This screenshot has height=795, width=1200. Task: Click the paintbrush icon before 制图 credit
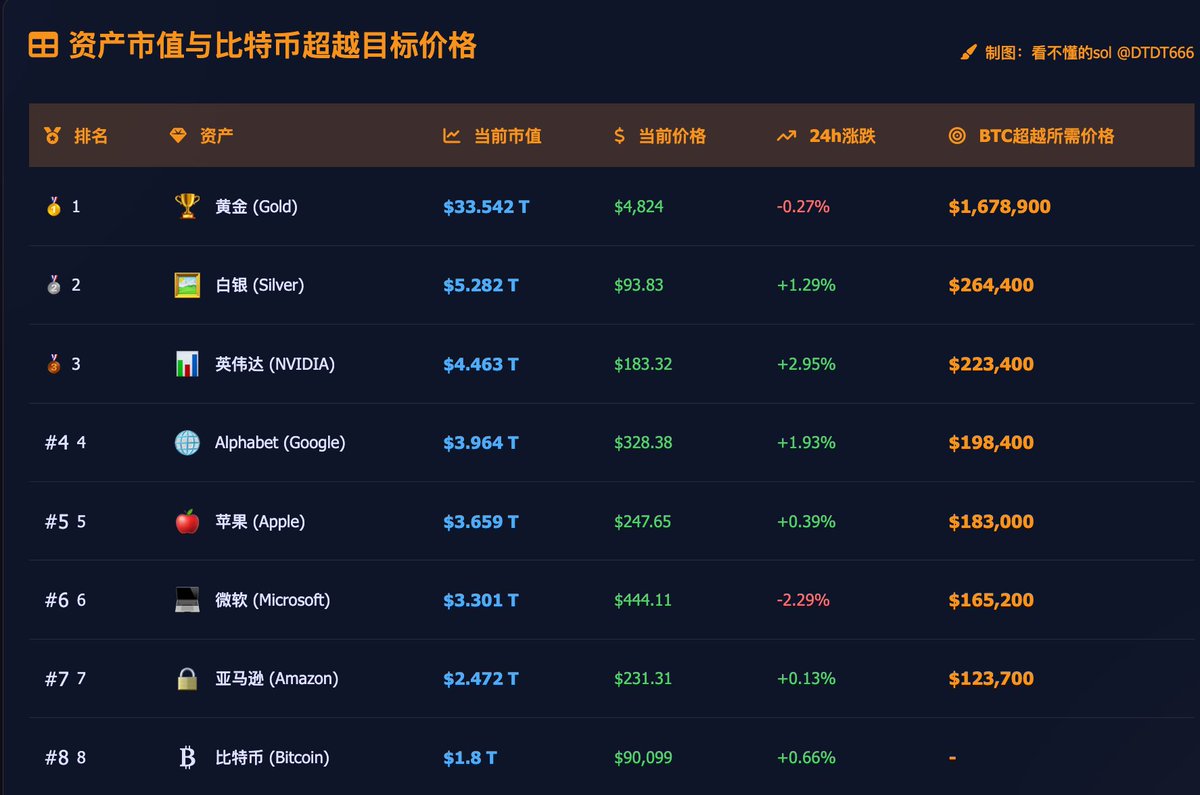[968, 52]
